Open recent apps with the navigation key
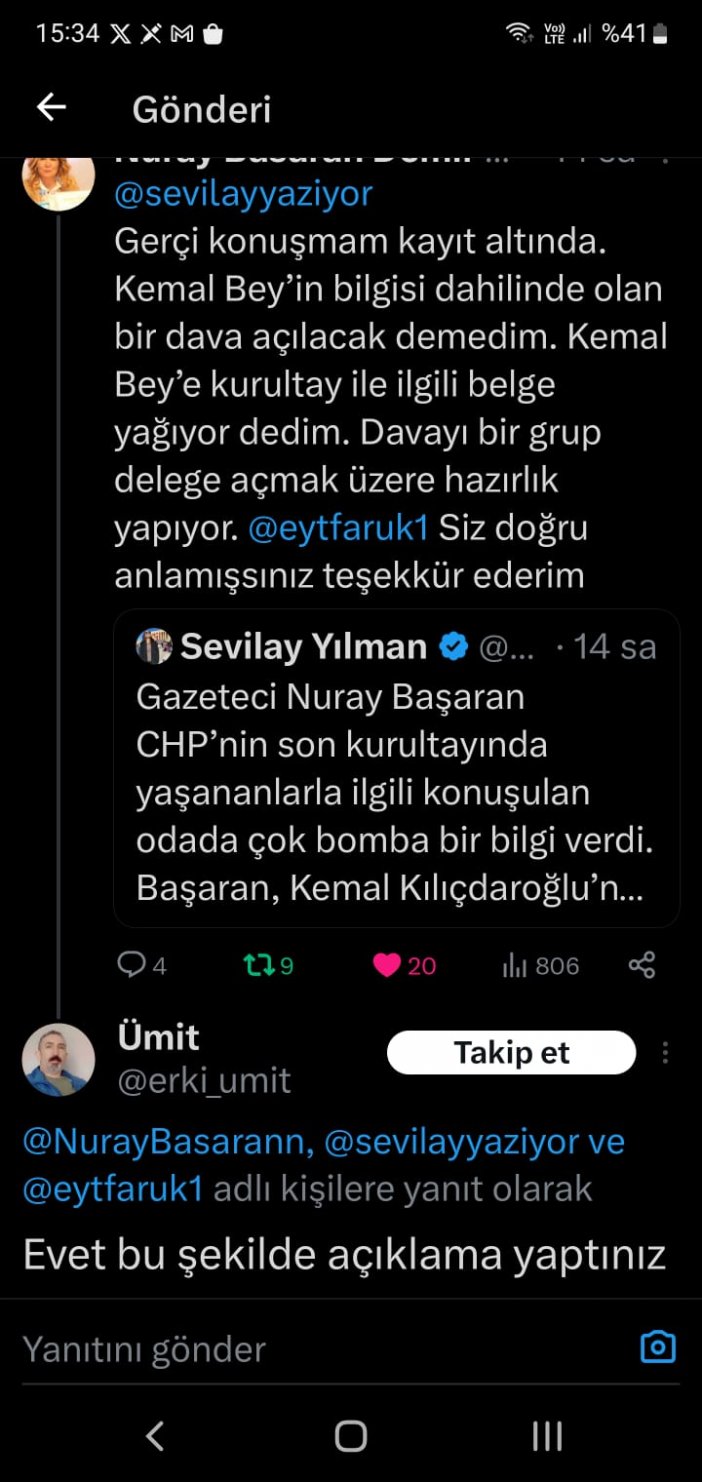This screenshot has height=1482, width=702. (546, 1437)
